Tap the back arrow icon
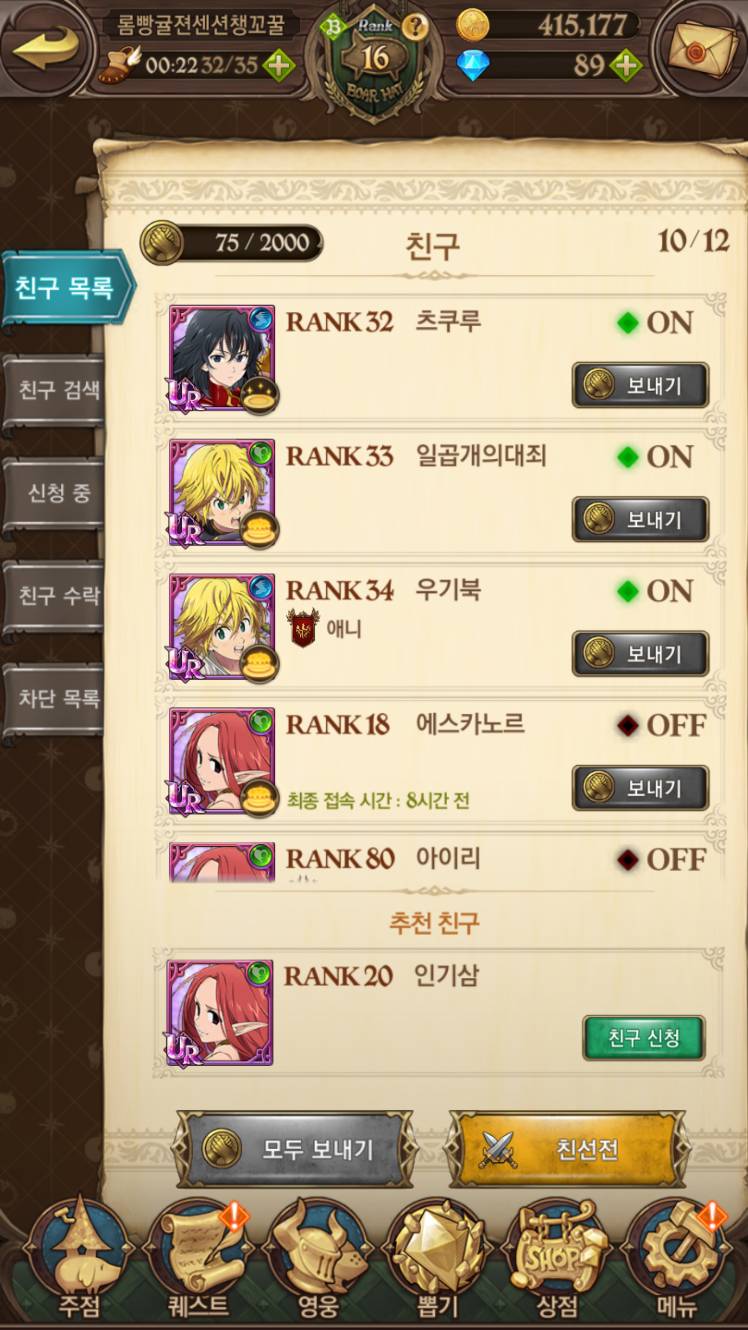 47,47
